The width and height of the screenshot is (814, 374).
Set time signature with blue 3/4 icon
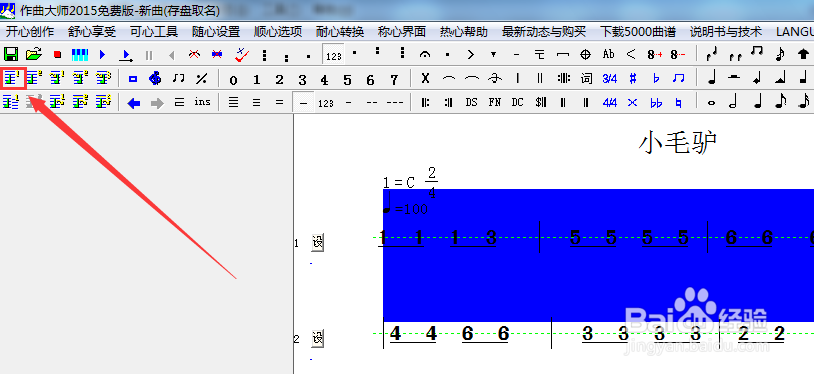click(609, 79)
